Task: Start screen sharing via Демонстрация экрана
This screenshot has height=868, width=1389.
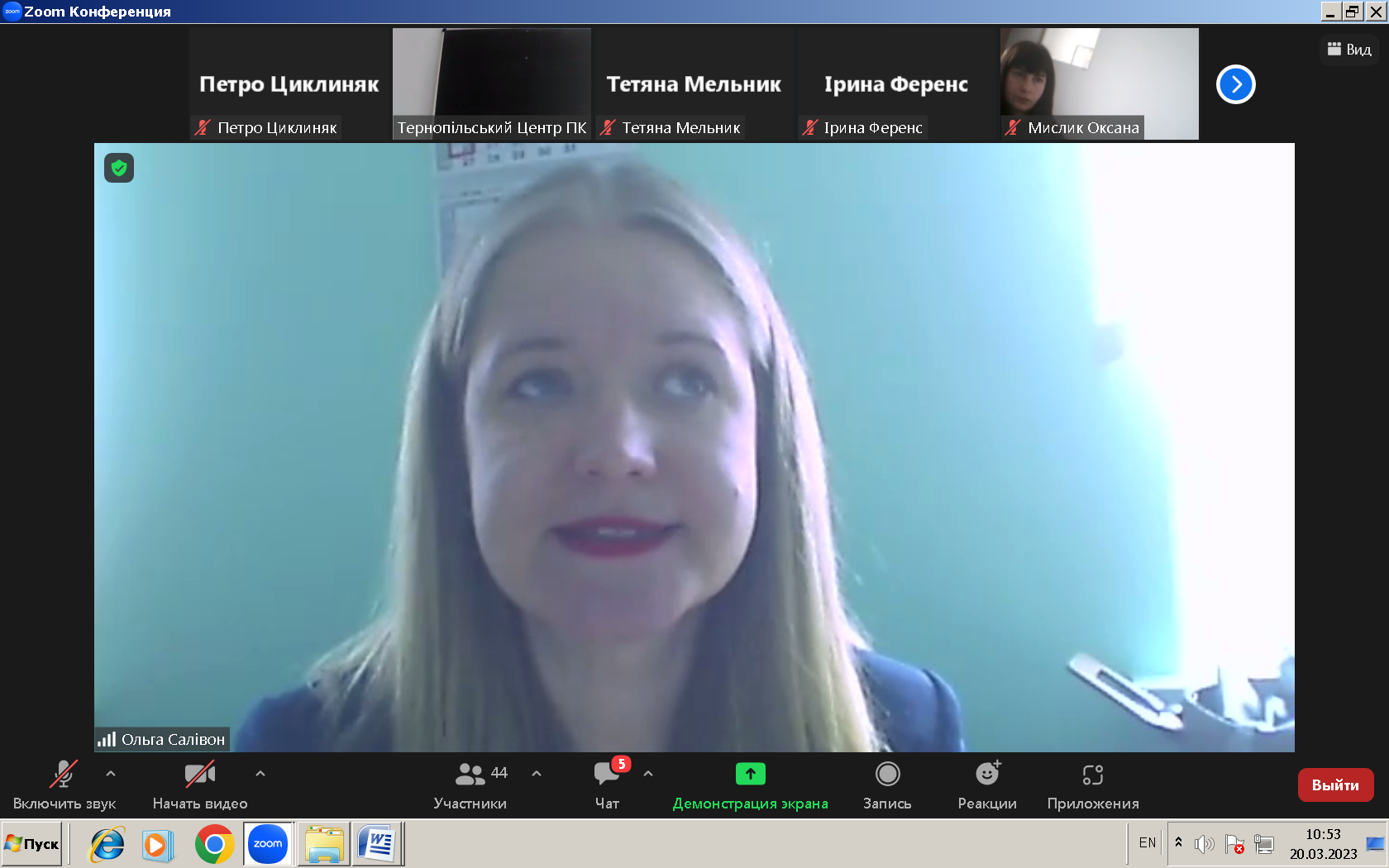Action: point(750,785)
